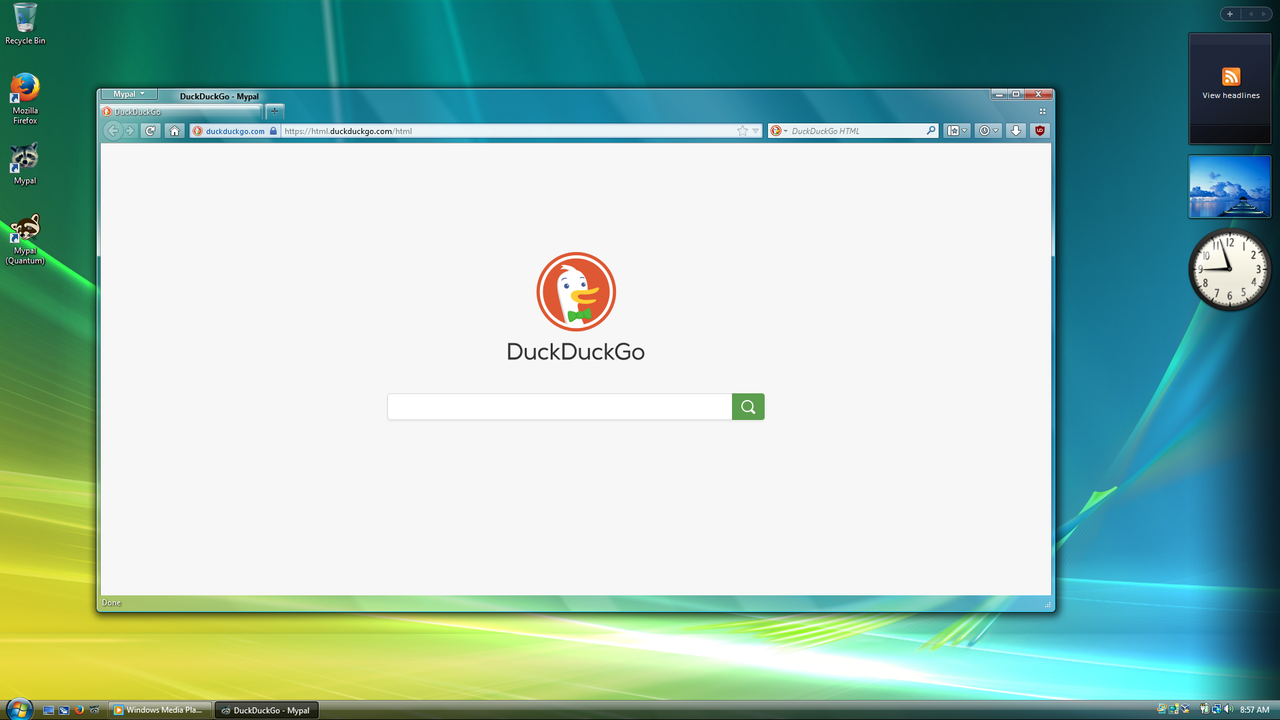The image size is (1280, 720).
Task: Click View headlines on feed gadget
Action: (1231, 96)
